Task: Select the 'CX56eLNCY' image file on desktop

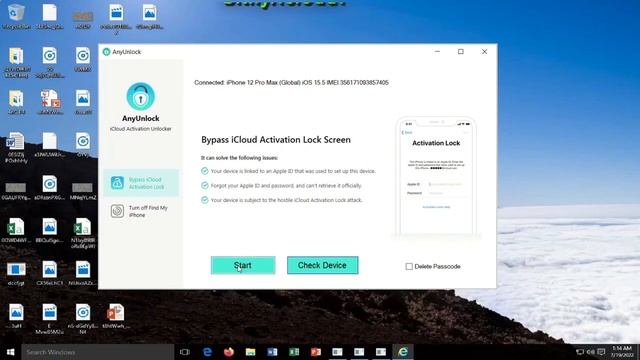Action: [x=49, y=273]
